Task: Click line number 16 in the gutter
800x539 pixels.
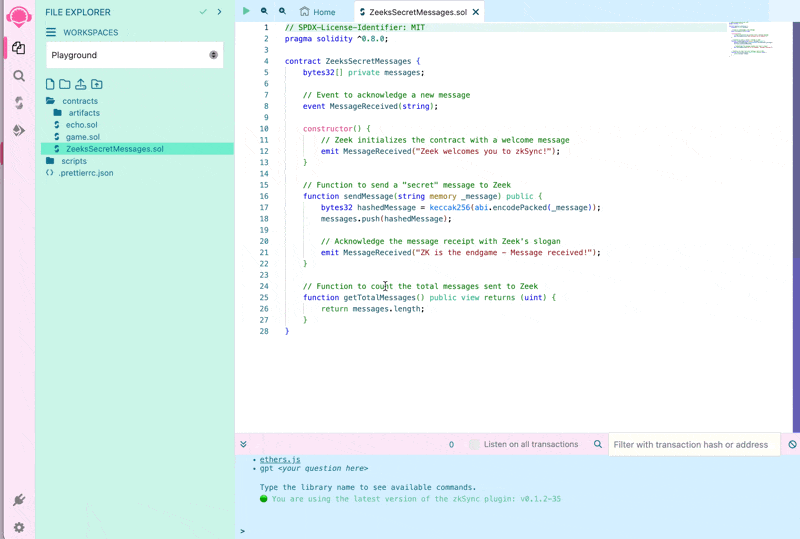Action: tap(264, 197)
